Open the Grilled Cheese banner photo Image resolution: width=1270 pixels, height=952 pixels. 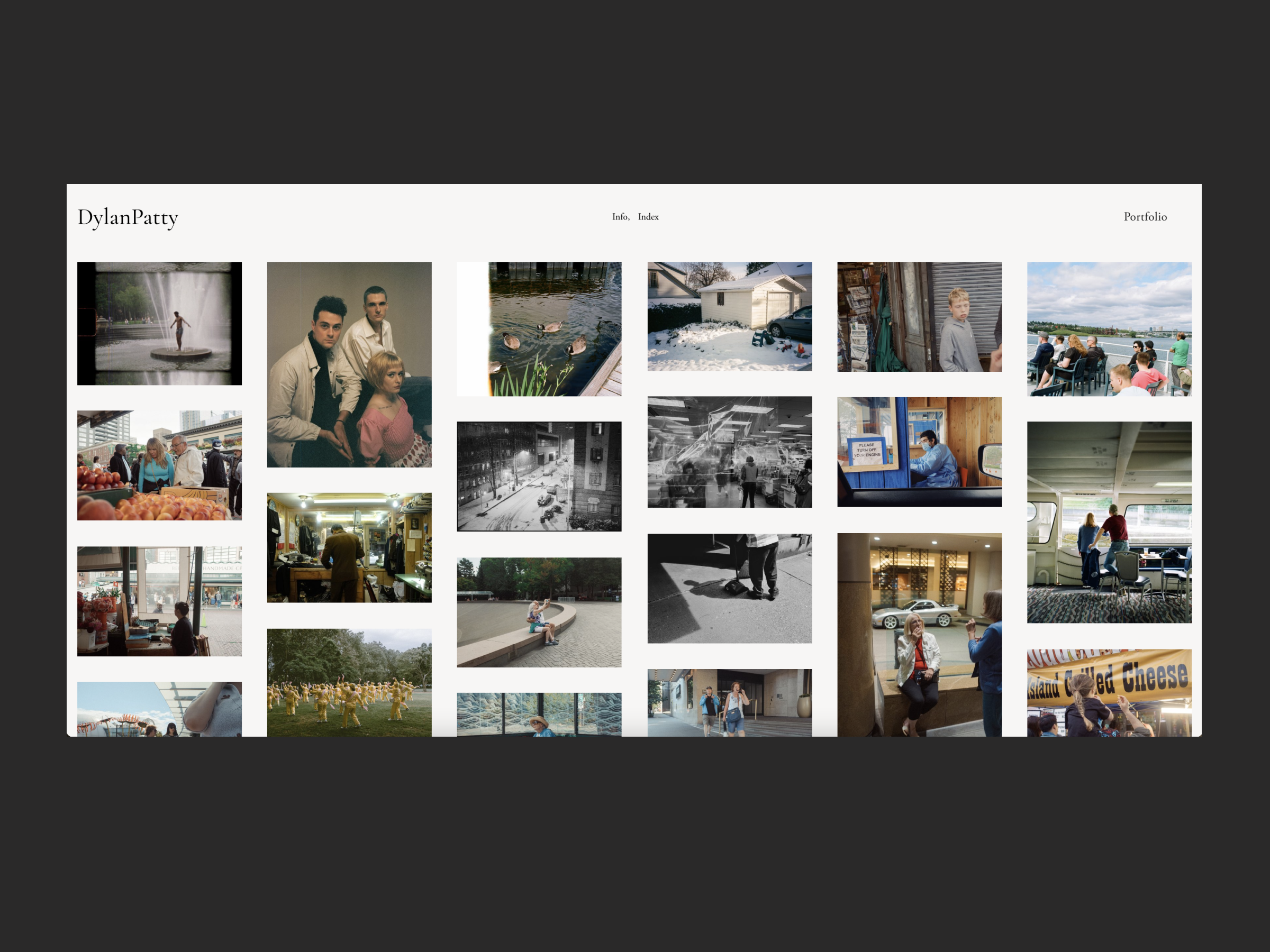pos(1109,692)
